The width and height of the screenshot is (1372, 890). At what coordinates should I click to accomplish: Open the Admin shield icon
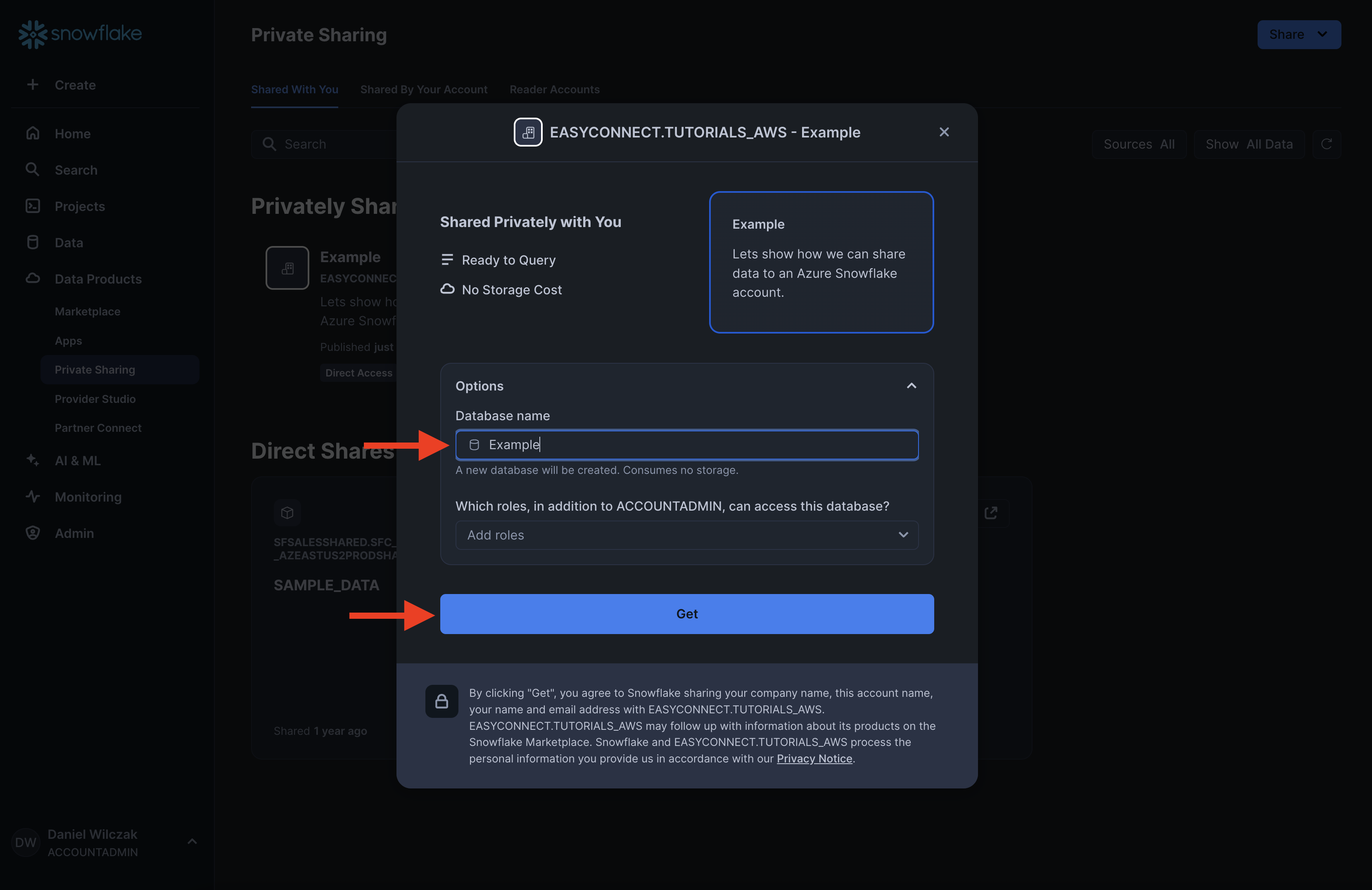tap(33, 533)
